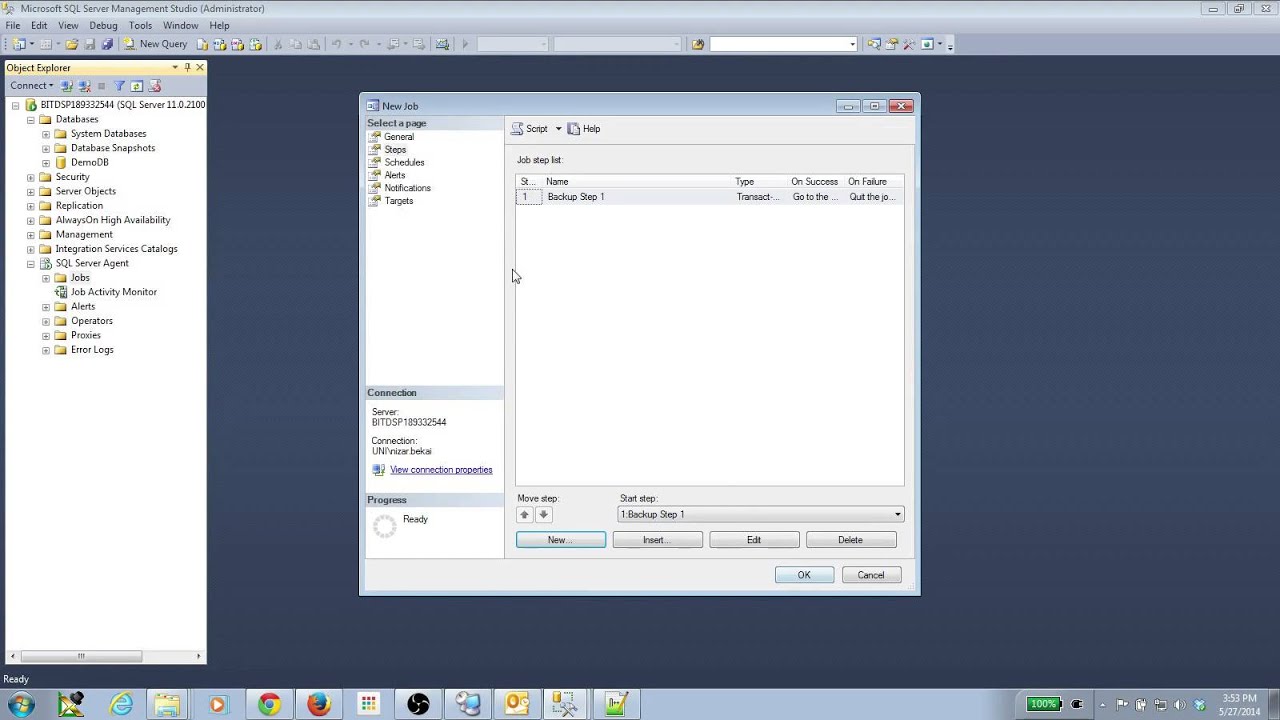Open the Connect dropdown in Object Explorer

tap(32, 86)
